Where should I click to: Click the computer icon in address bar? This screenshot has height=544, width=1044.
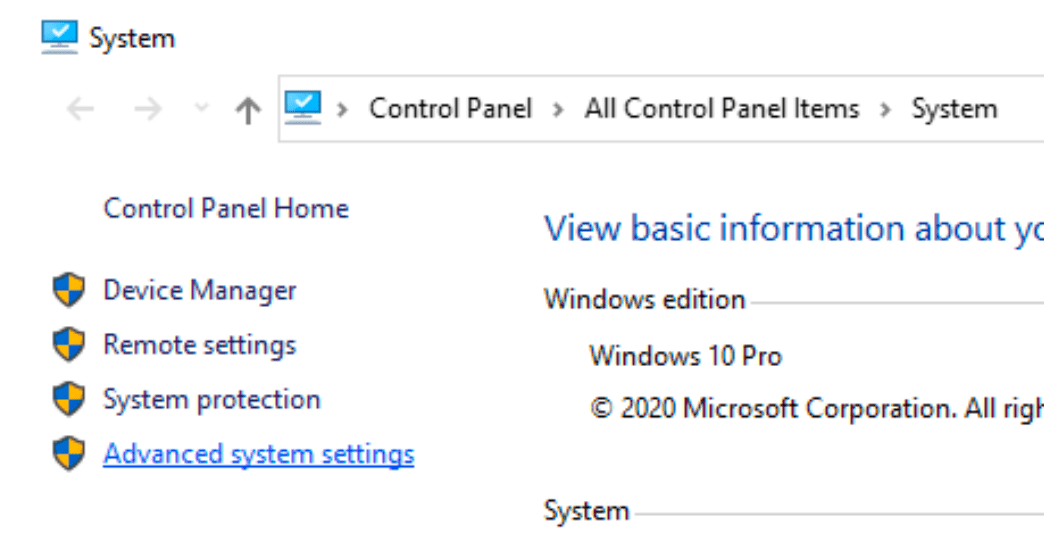coord(302,106)
